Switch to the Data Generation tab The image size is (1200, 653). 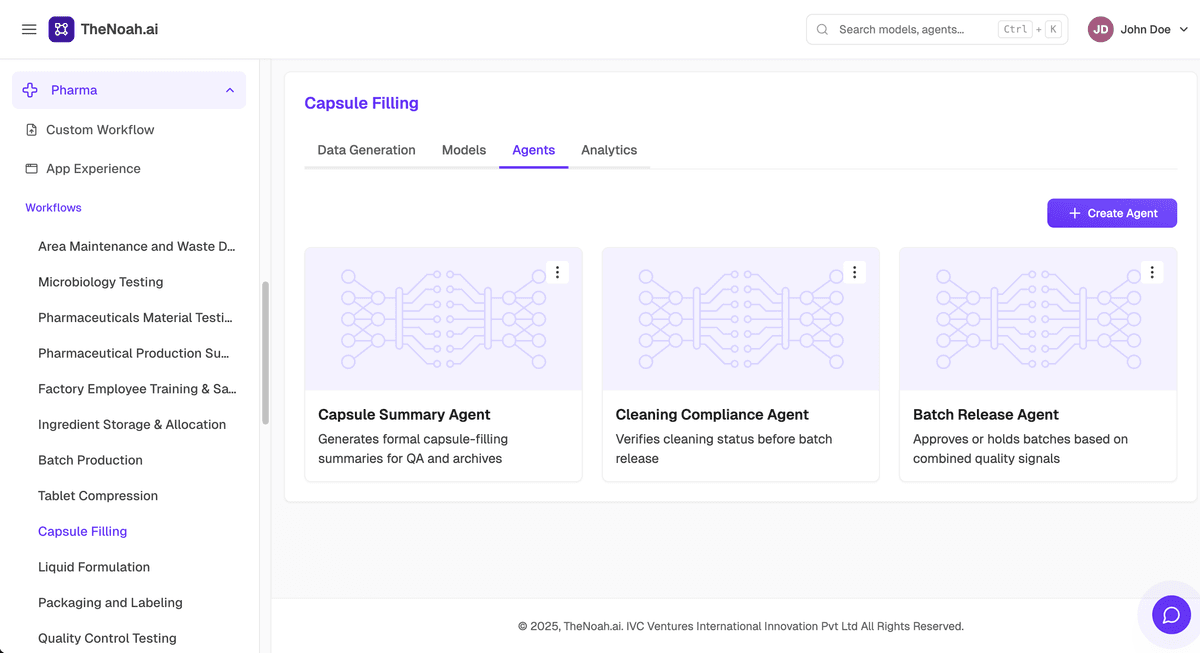coord(366,150)
